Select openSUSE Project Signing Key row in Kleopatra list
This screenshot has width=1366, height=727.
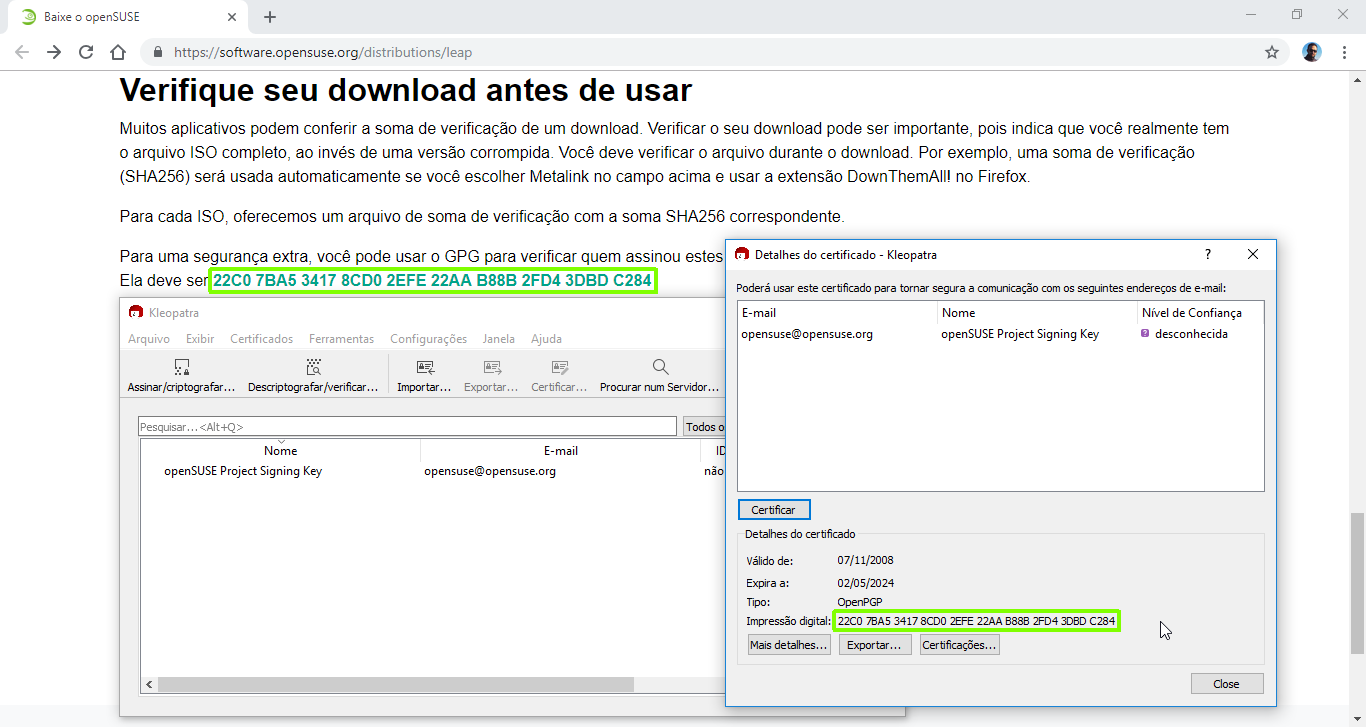[x=432, y=471]
